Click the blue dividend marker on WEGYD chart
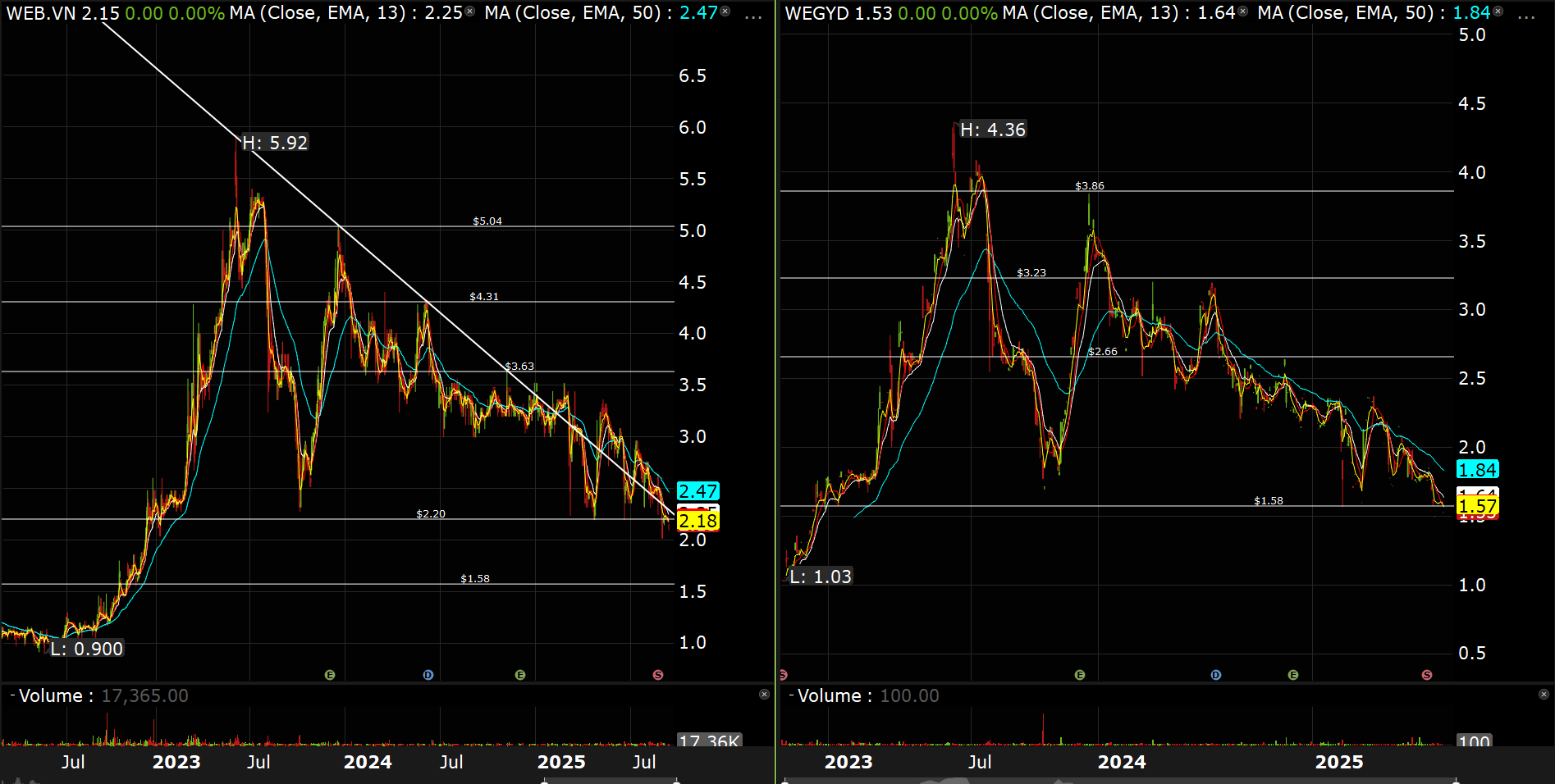This screenshot has width=1555, height=784. [x=1215, y=675]
